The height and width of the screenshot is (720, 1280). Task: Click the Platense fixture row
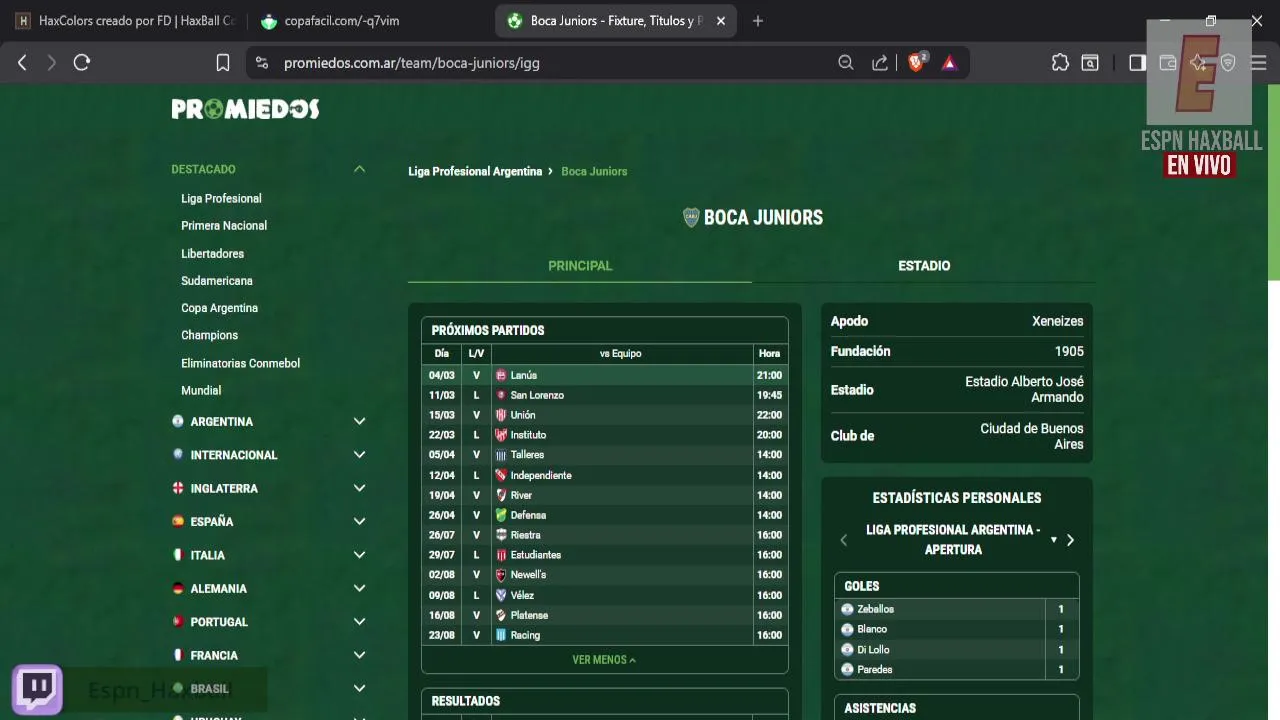[605, 615]
